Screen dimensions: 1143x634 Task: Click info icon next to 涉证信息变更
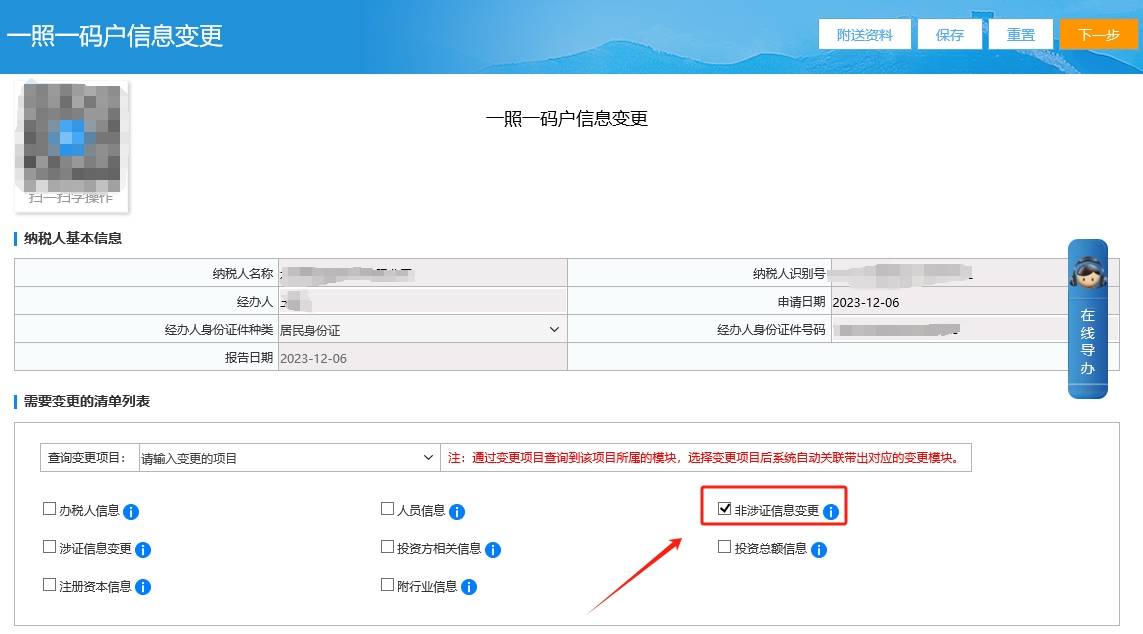(x=143, y=550)
